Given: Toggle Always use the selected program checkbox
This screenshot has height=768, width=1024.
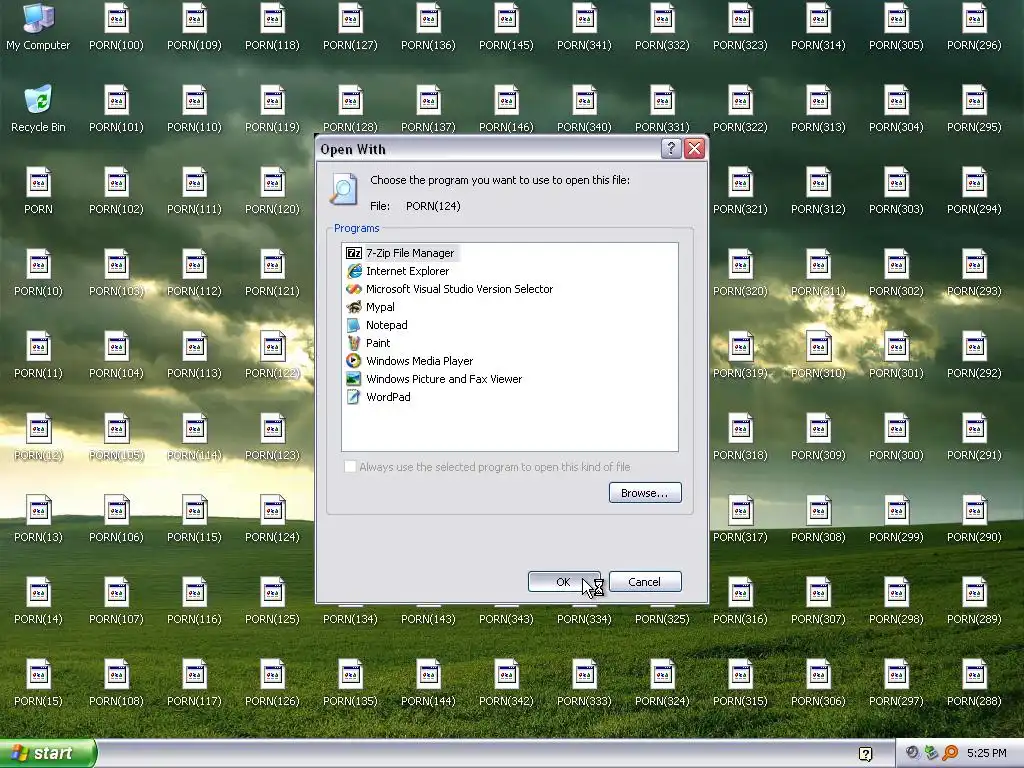Looking at the screenshot, I should click(351, 466).
